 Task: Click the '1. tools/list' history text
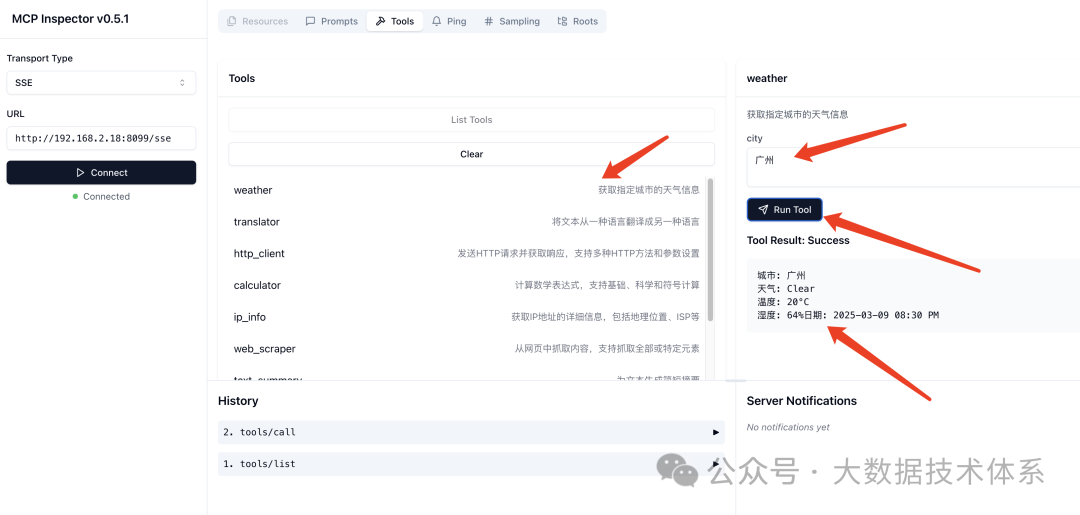pyautogui.click(x=259, y=464)
